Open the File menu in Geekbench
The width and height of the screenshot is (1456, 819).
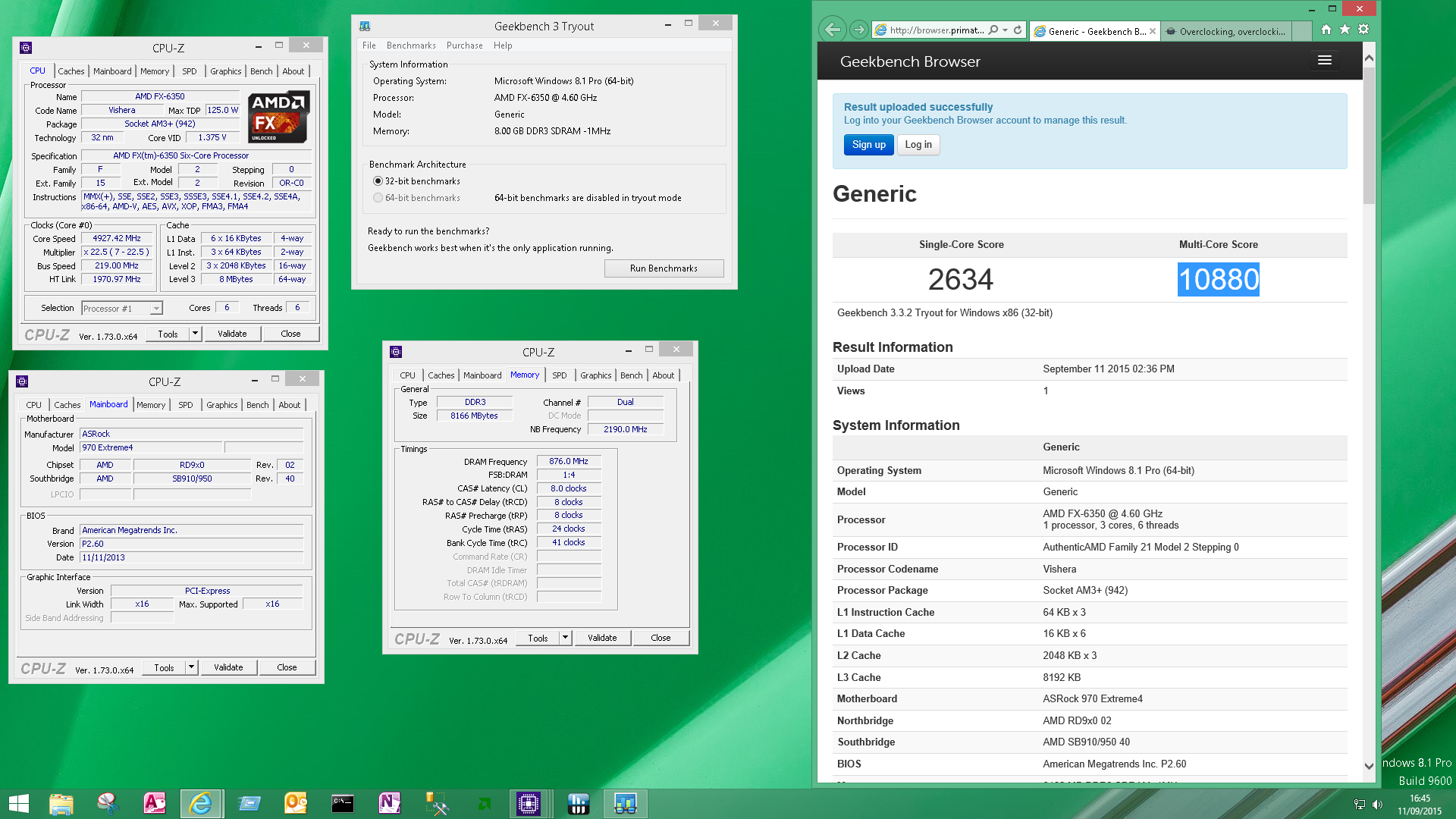[x=369, y=45]
